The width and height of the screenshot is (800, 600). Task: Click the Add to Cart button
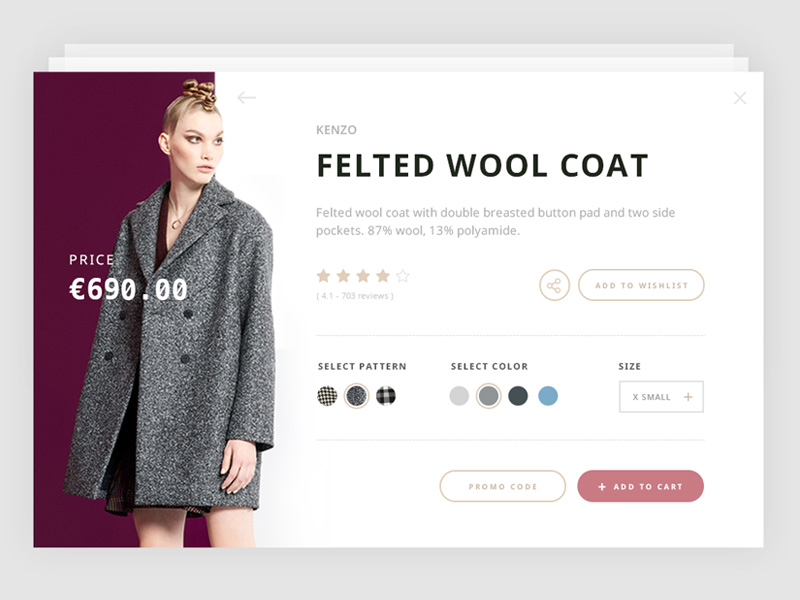coord(640,486)
